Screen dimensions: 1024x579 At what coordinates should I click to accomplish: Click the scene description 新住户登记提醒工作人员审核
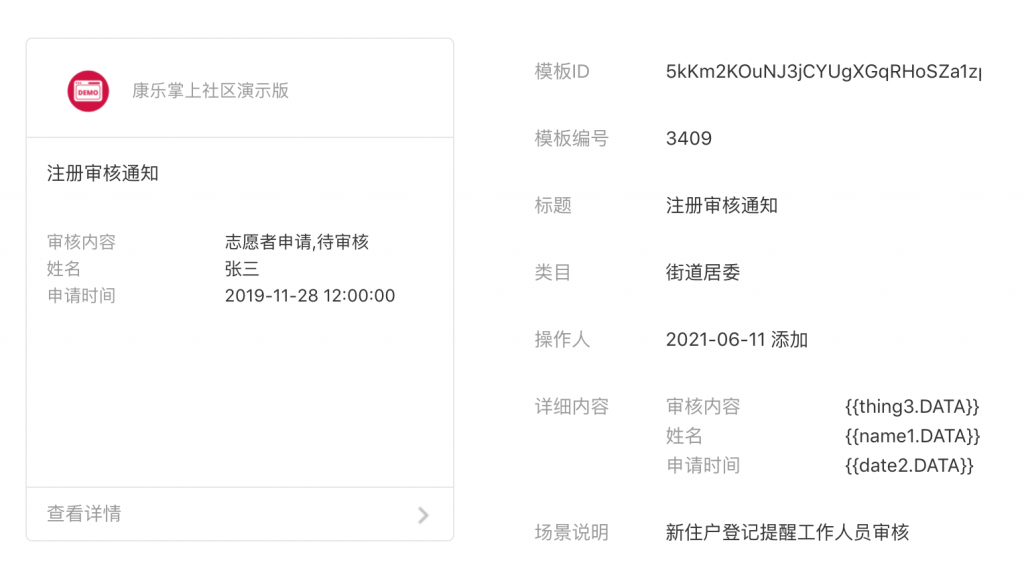[787, 532]
